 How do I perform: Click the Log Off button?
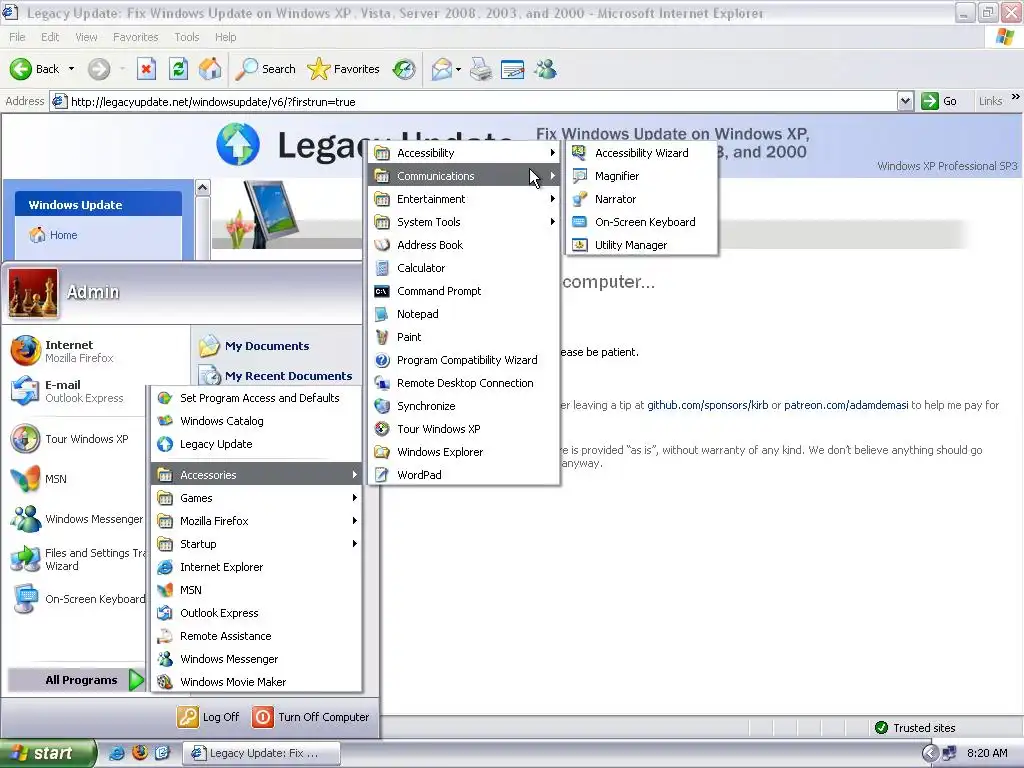click(208, 717)
